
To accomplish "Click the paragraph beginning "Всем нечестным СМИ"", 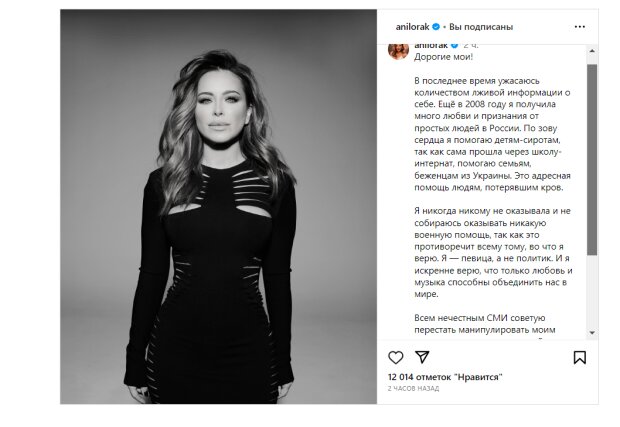I will click(x=485, y=324).
